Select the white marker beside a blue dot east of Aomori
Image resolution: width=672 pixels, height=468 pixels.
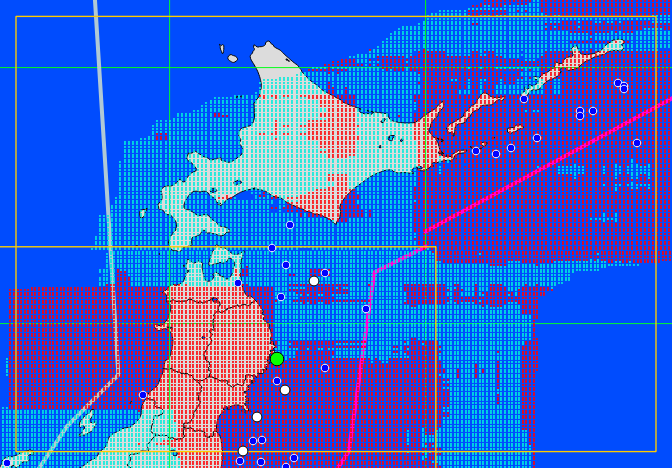(x=314, y=281)
